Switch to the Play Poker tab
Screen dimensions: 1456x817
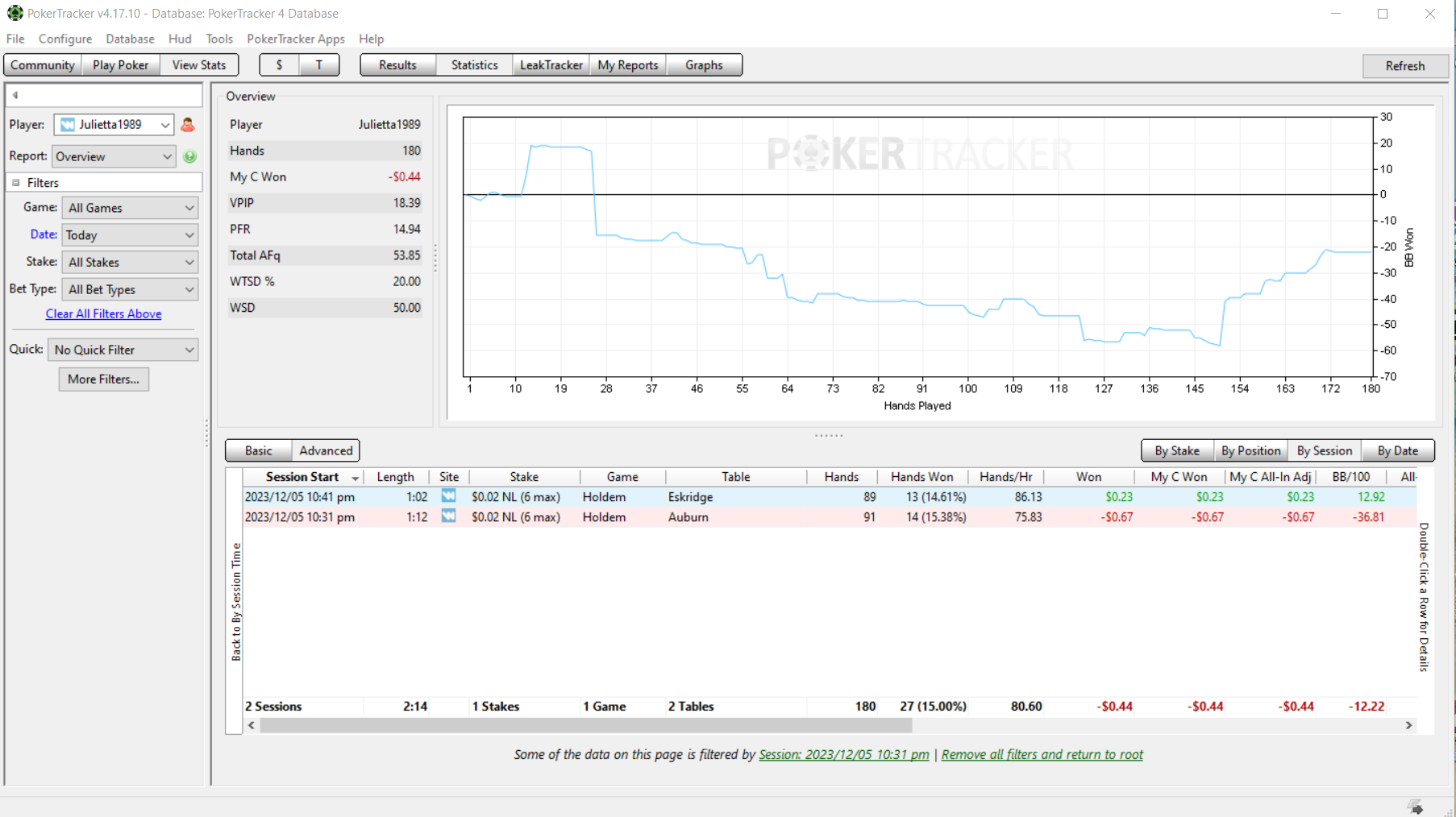coord(121,65)
